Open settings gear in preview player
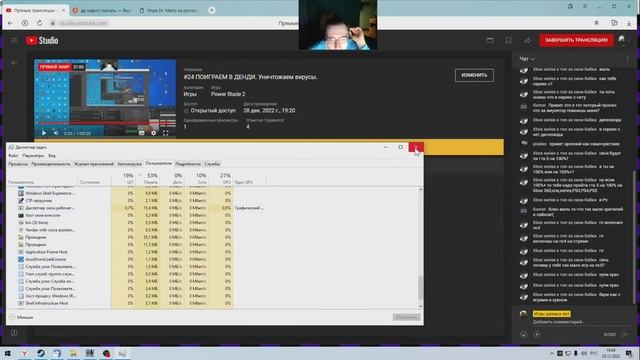Image resolution: width=640 pixels, height=360 pixels. pyautogui.click(x=153, y=133)
